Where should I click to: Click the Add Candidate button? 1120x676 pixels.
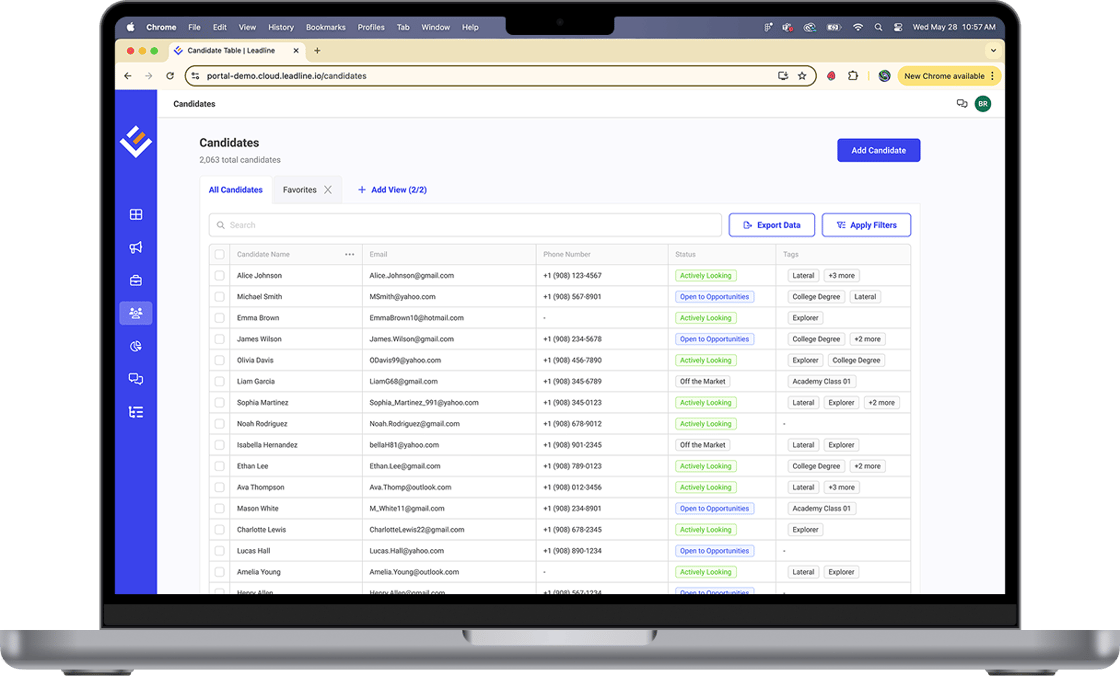878,150
